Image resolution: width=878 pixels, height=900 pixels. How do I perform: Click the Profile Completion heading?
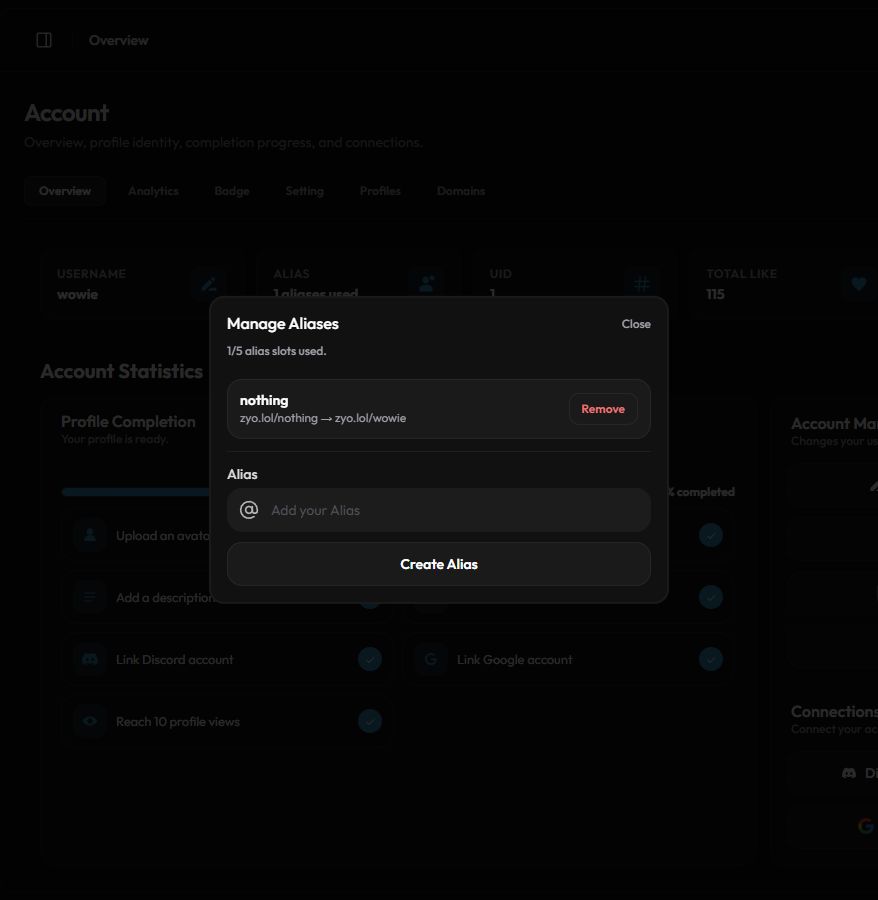128,422
